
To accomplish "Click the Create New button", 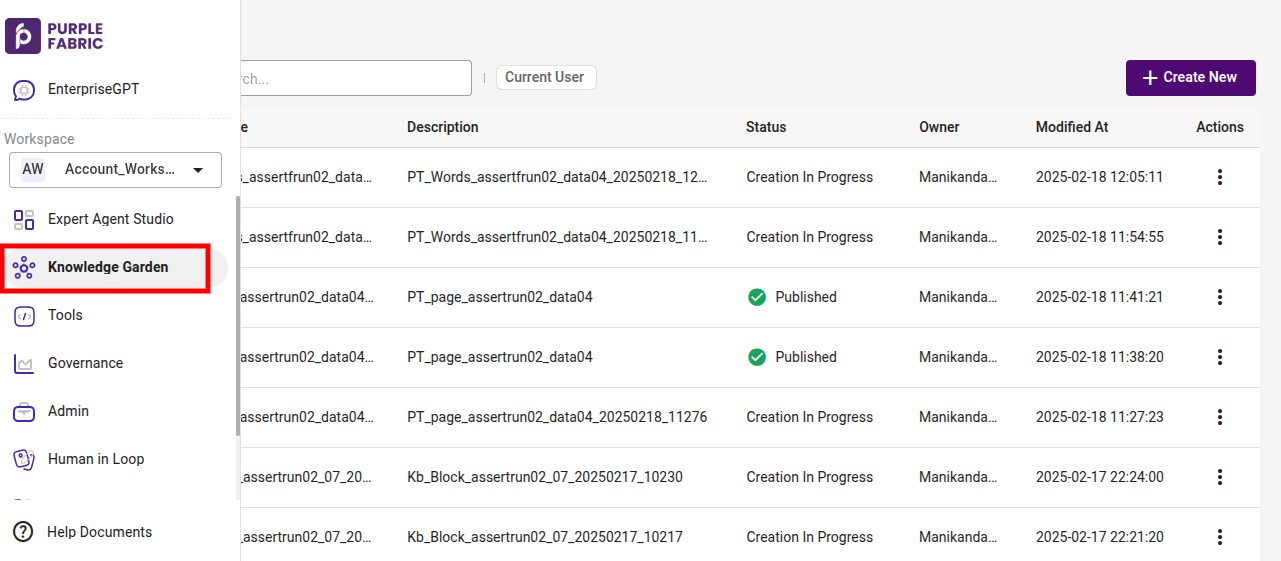I will (x=1191, y=78).
